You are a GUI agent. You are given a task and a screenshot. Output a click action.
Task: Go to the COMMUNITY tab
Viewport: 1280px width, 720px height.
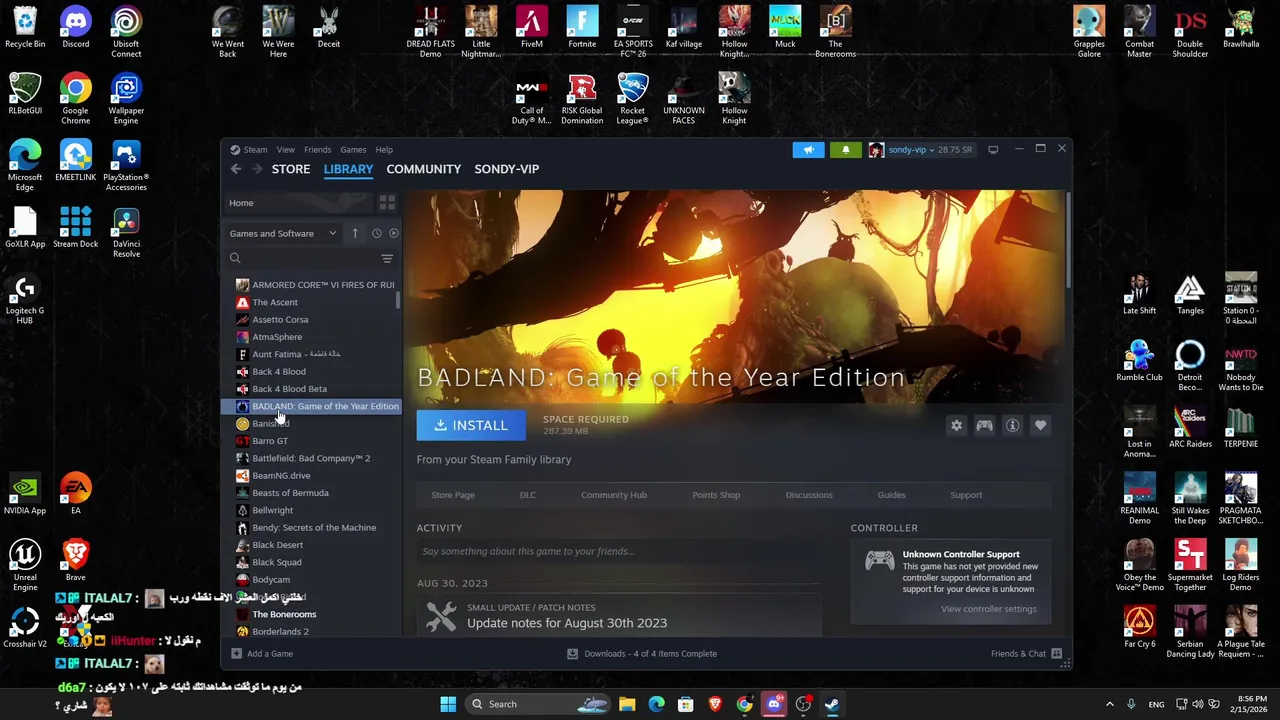[x=423, y=169]
